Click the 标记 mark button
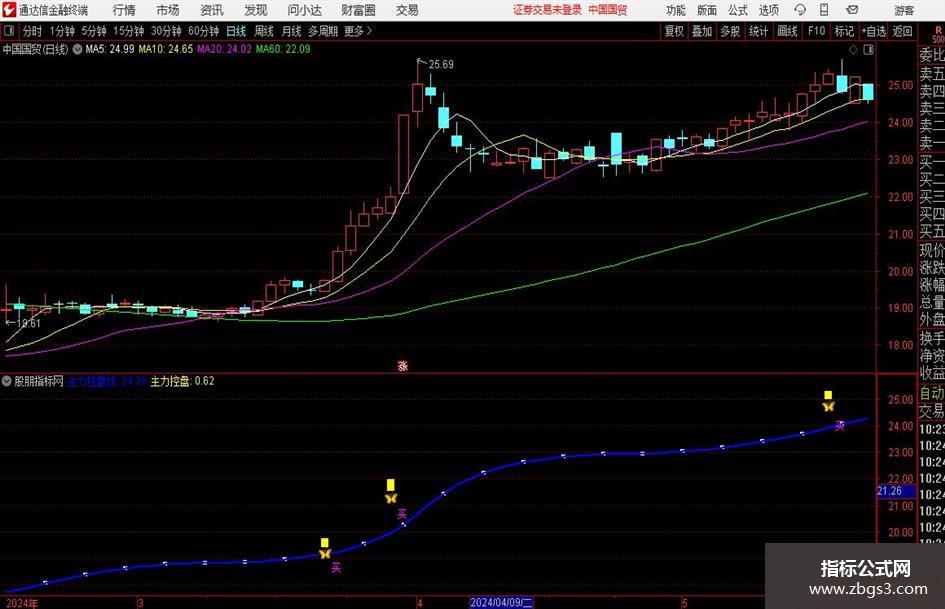 click(844, 31)
